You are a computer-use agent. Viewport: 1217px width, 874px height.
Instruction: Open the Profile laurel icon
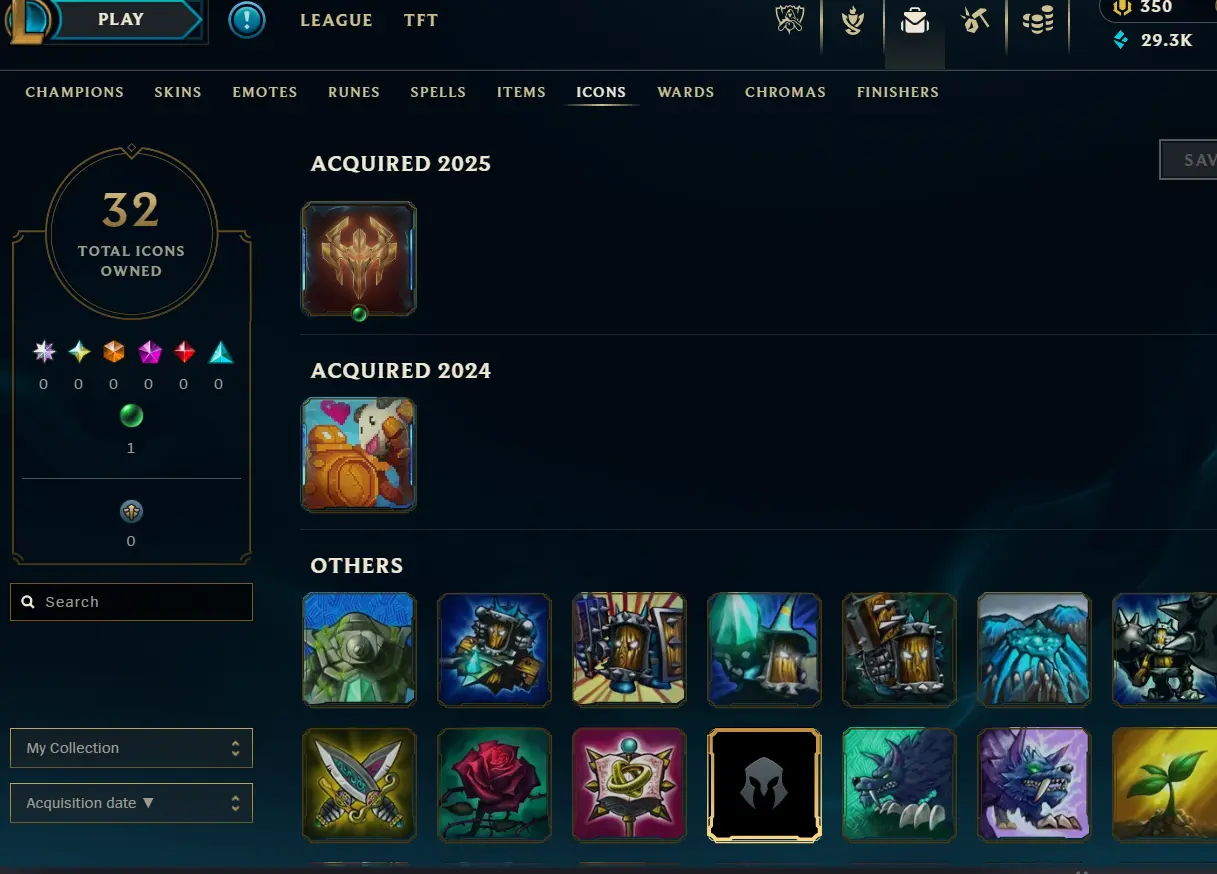[x=852, y=20]
